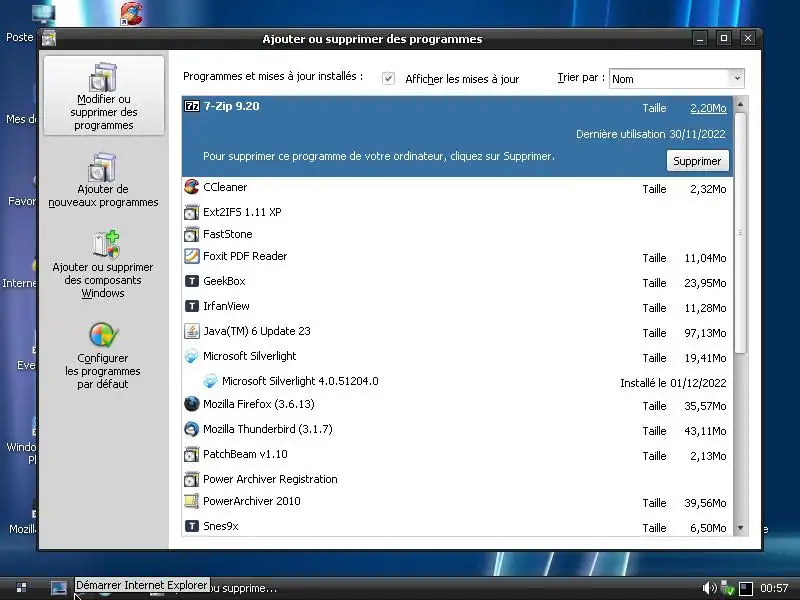Select PowerArchiver 2010 entry

point(458,502)
